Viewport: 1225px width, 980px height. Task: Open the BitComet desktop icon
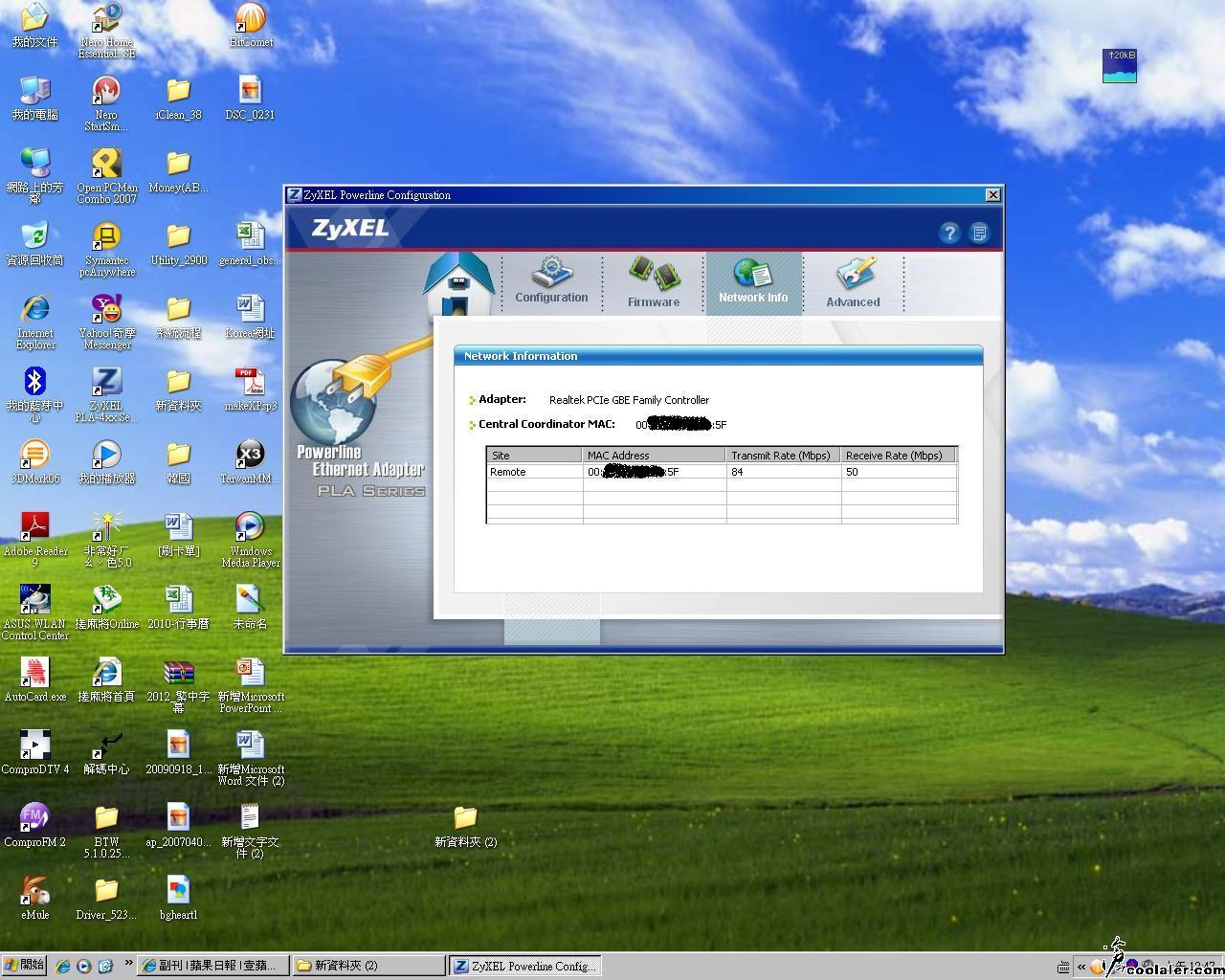tap(251, 26)
